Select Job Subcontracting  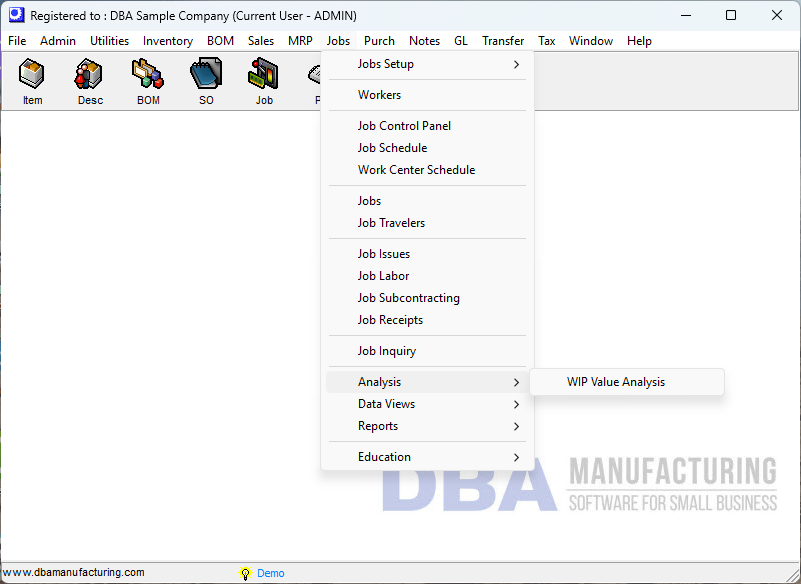click(428, 298)
